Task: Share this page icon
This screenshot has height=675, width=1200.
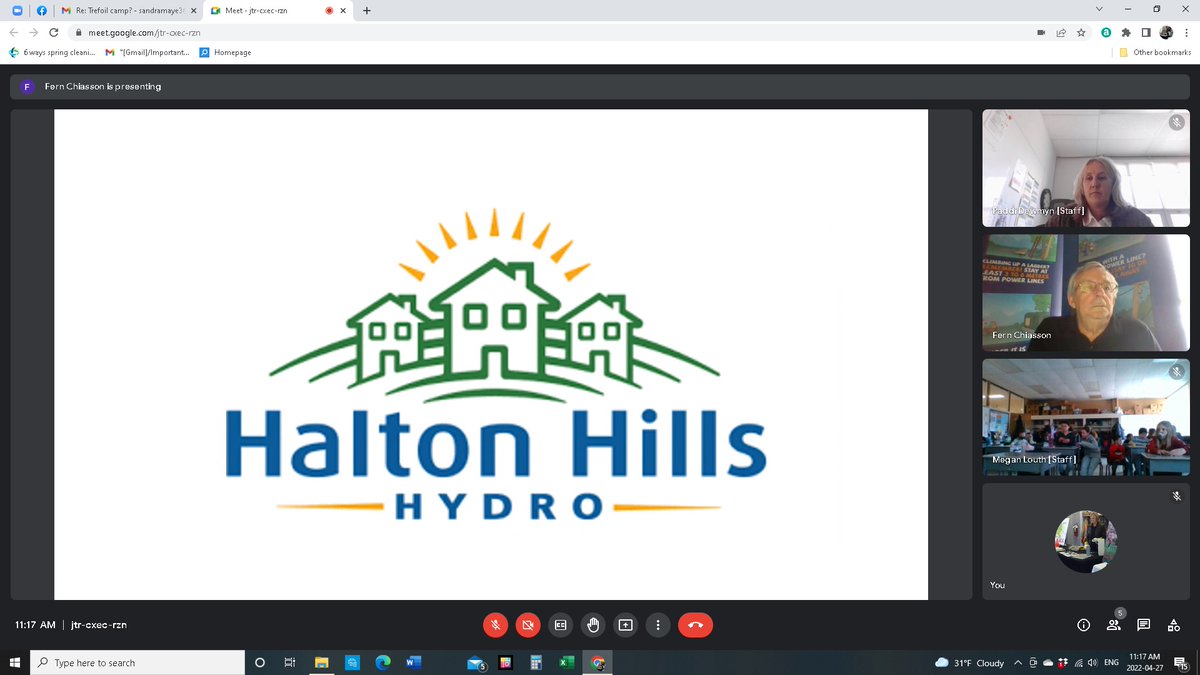Action: pyautogui.click(x=1061, y=32)
